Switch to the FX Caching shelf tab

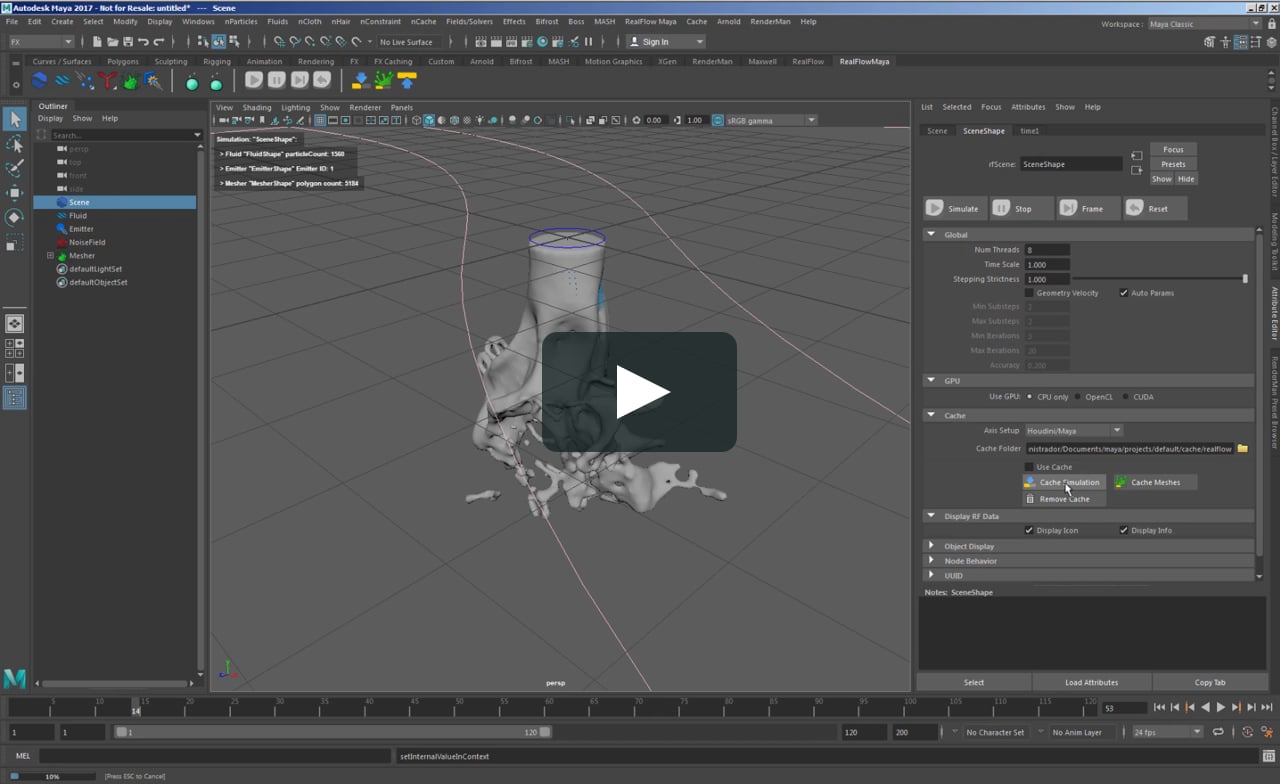393,61
